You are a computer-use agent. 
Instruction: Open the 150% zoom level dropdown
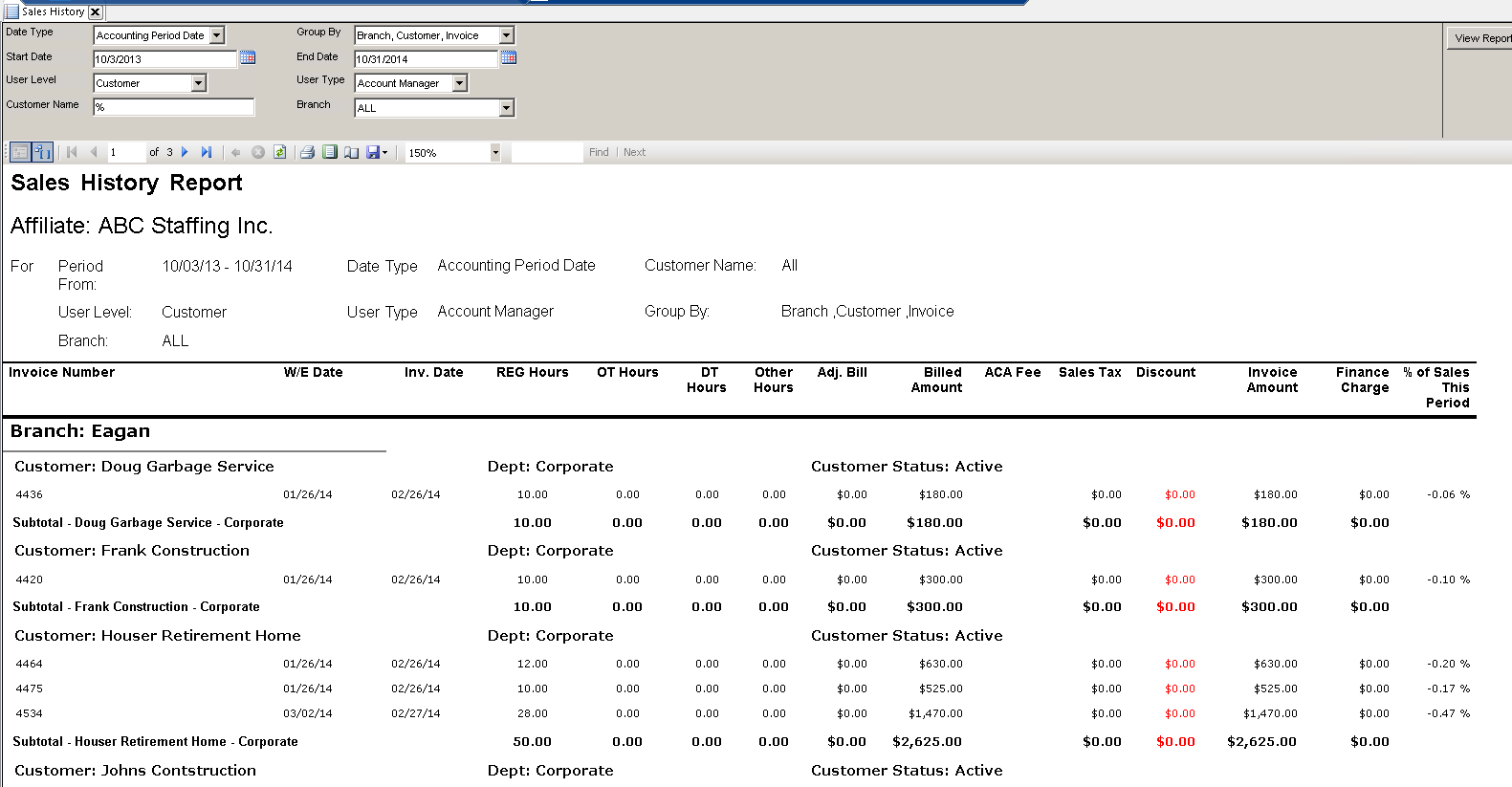coord(494,153)
